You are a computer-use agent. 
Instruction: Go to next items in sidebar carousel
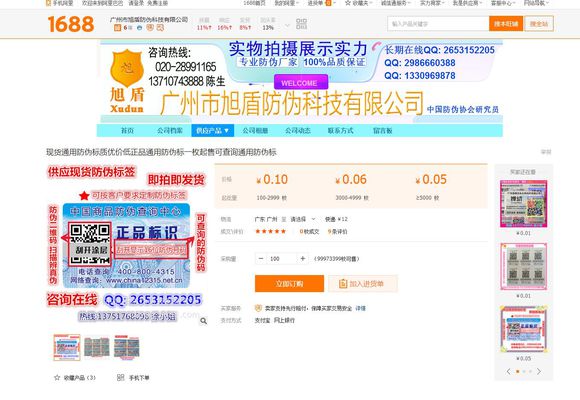click(x=539, y=371)
